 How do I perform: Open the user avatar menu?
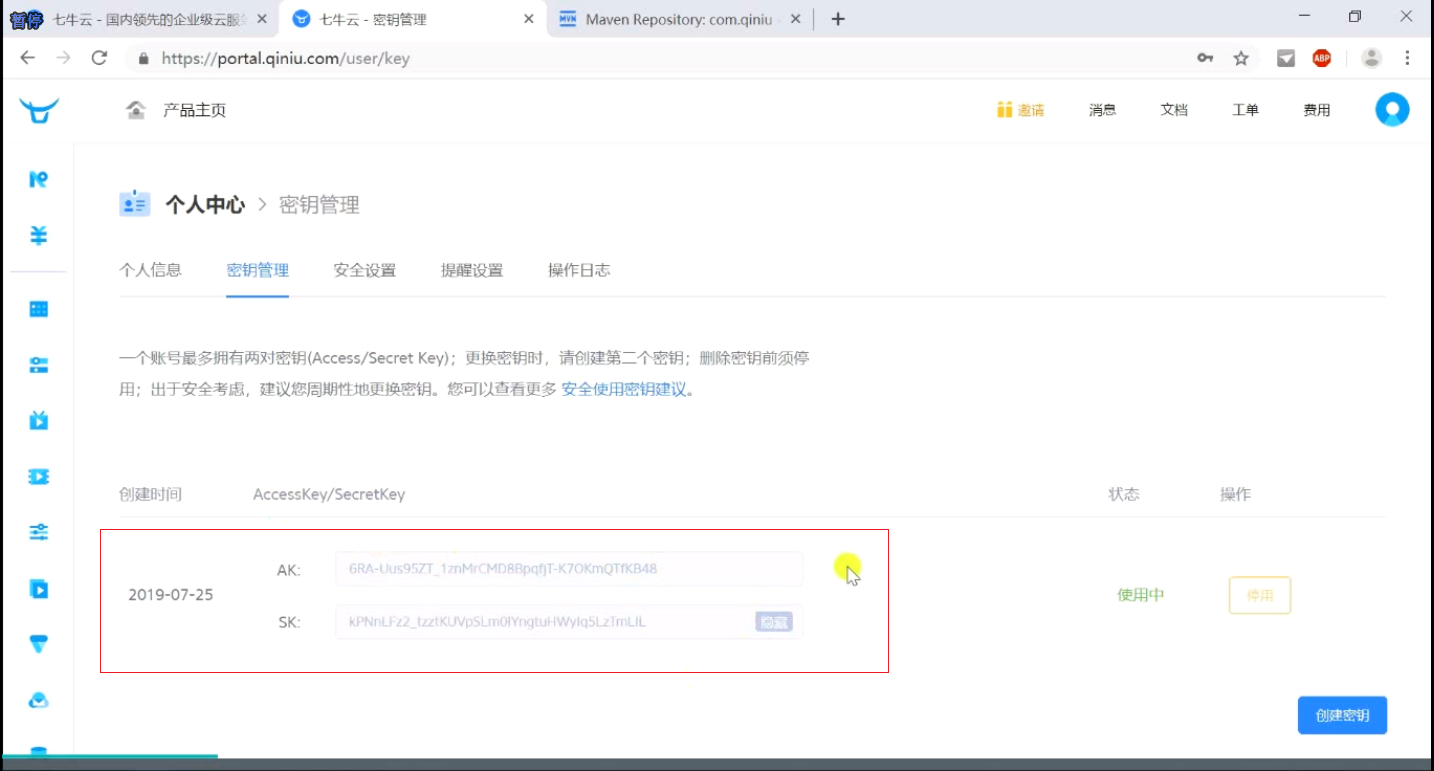pyautogui.click(x=1392, y=110)
